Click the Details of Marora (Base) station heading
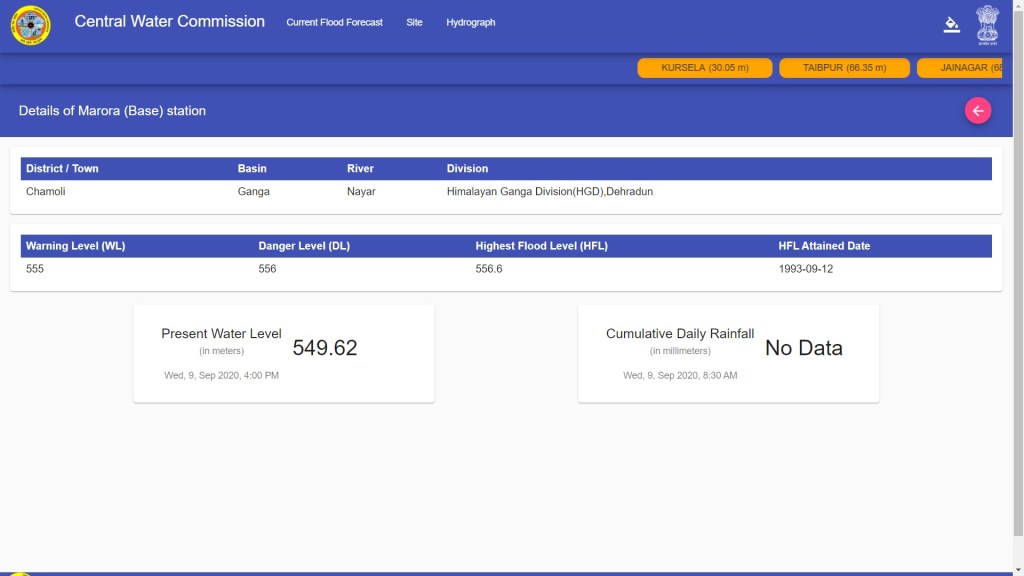Screen dimensions: 1024x576 112,111
